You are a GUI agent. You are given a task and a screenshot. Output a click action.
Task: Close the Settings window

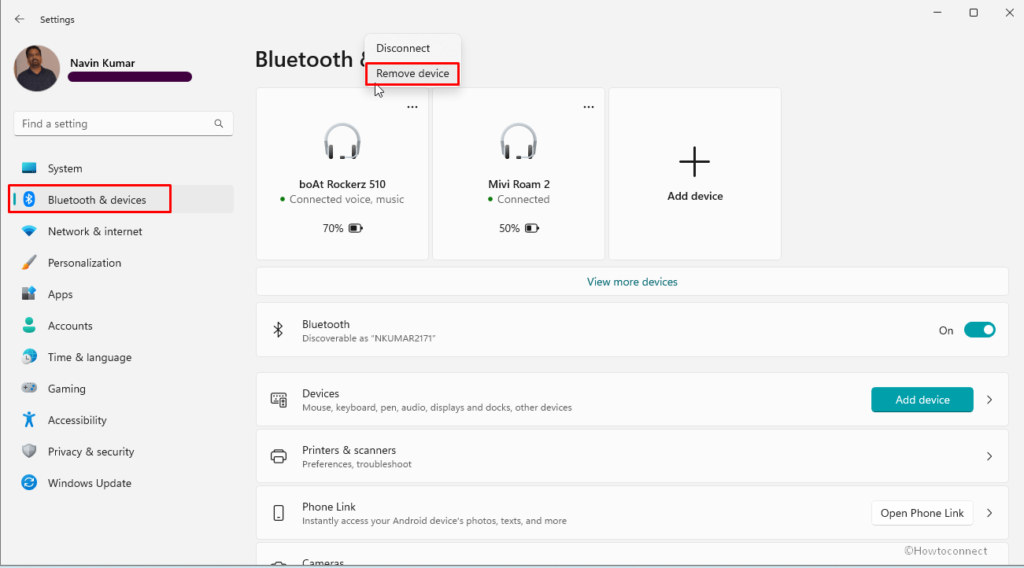(x=1009, y=12)
